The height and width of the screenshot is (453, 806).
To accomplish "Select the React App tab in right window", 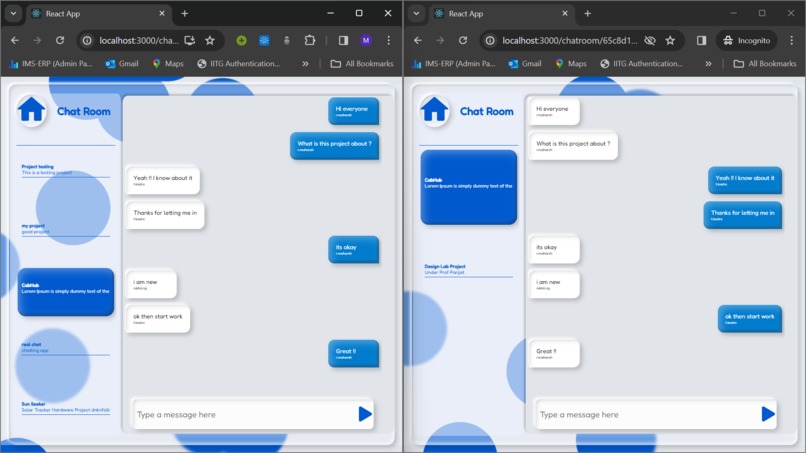I will point(501,14).
